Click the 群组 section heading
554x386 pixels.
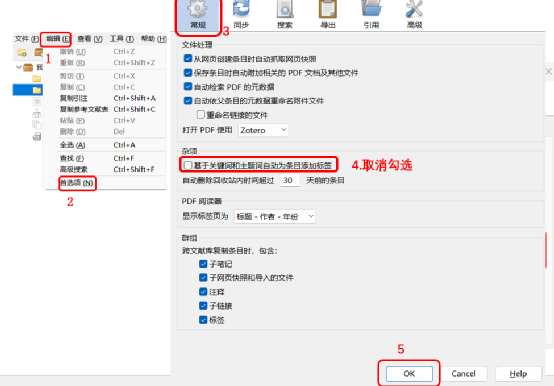[x=189, y=238]
